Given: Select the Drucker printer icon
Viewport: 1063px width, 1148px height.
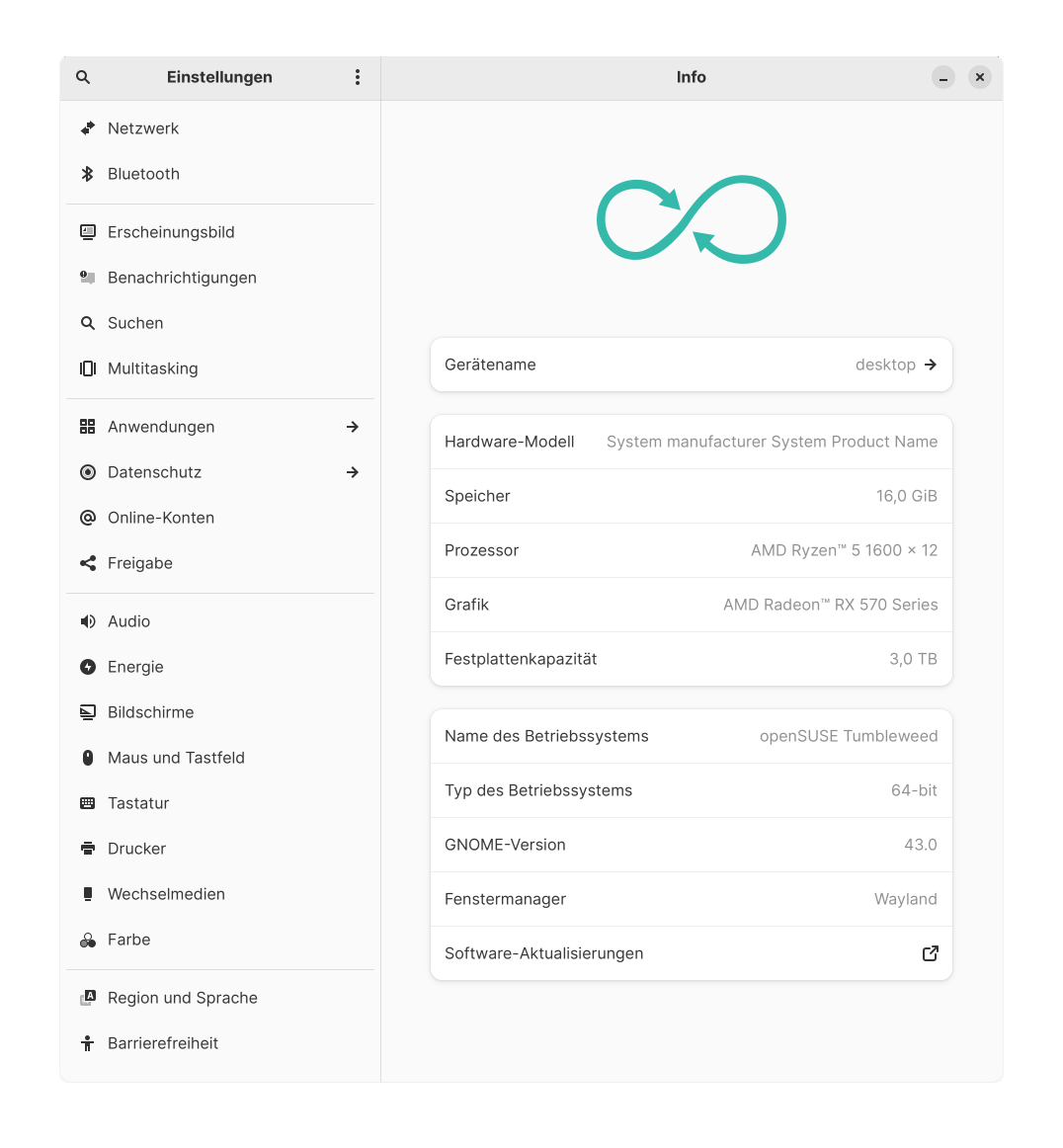Looking at the screenshot, I should point(87,849).
